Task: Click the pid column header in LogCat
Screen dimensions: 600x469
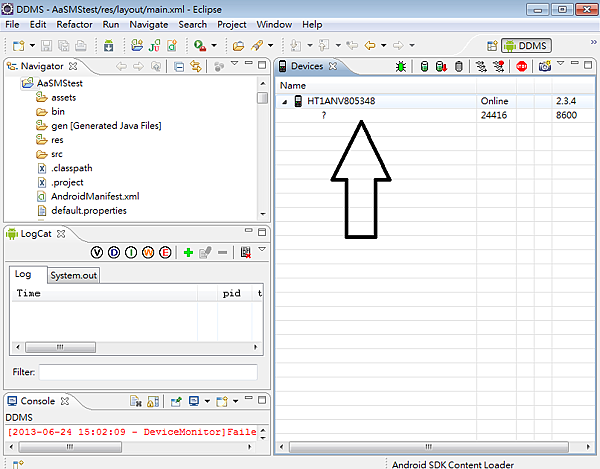Action: (x=235, y=293)
